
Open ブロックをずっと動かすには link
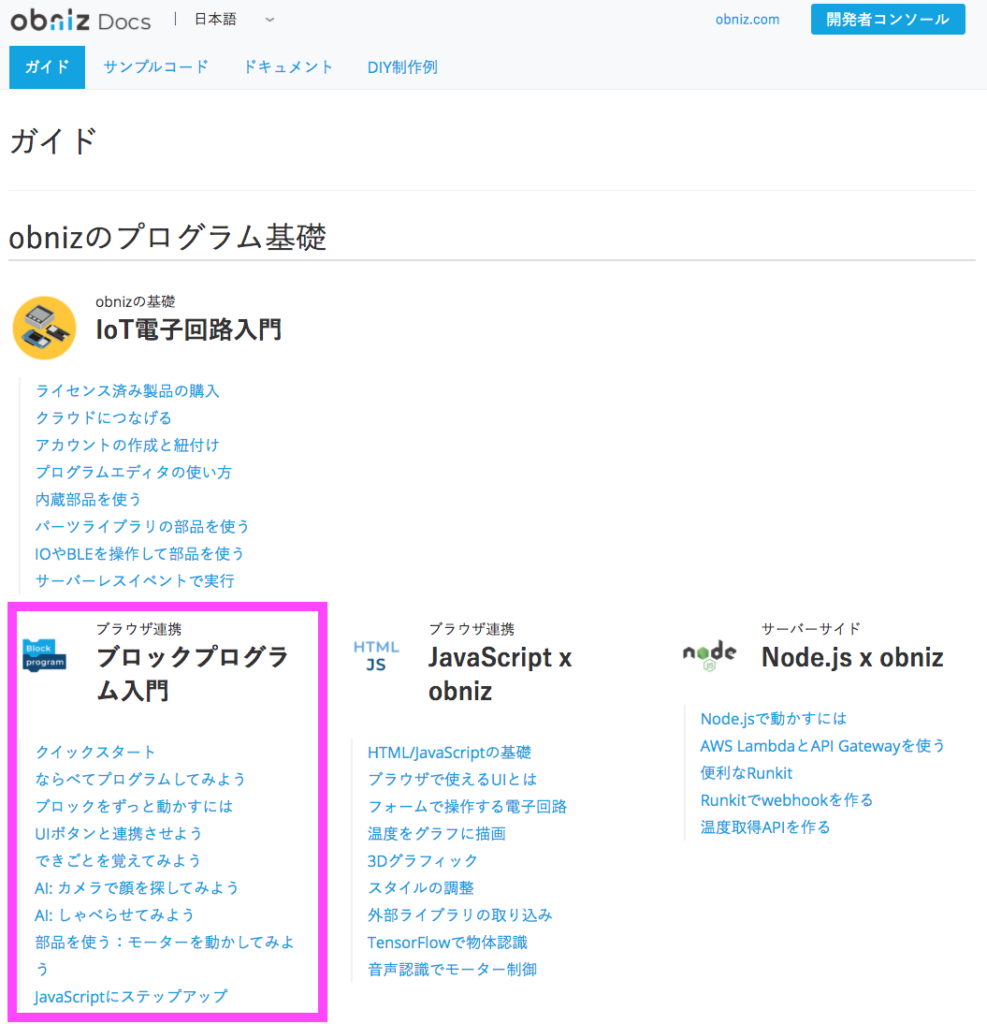point(134,807)
